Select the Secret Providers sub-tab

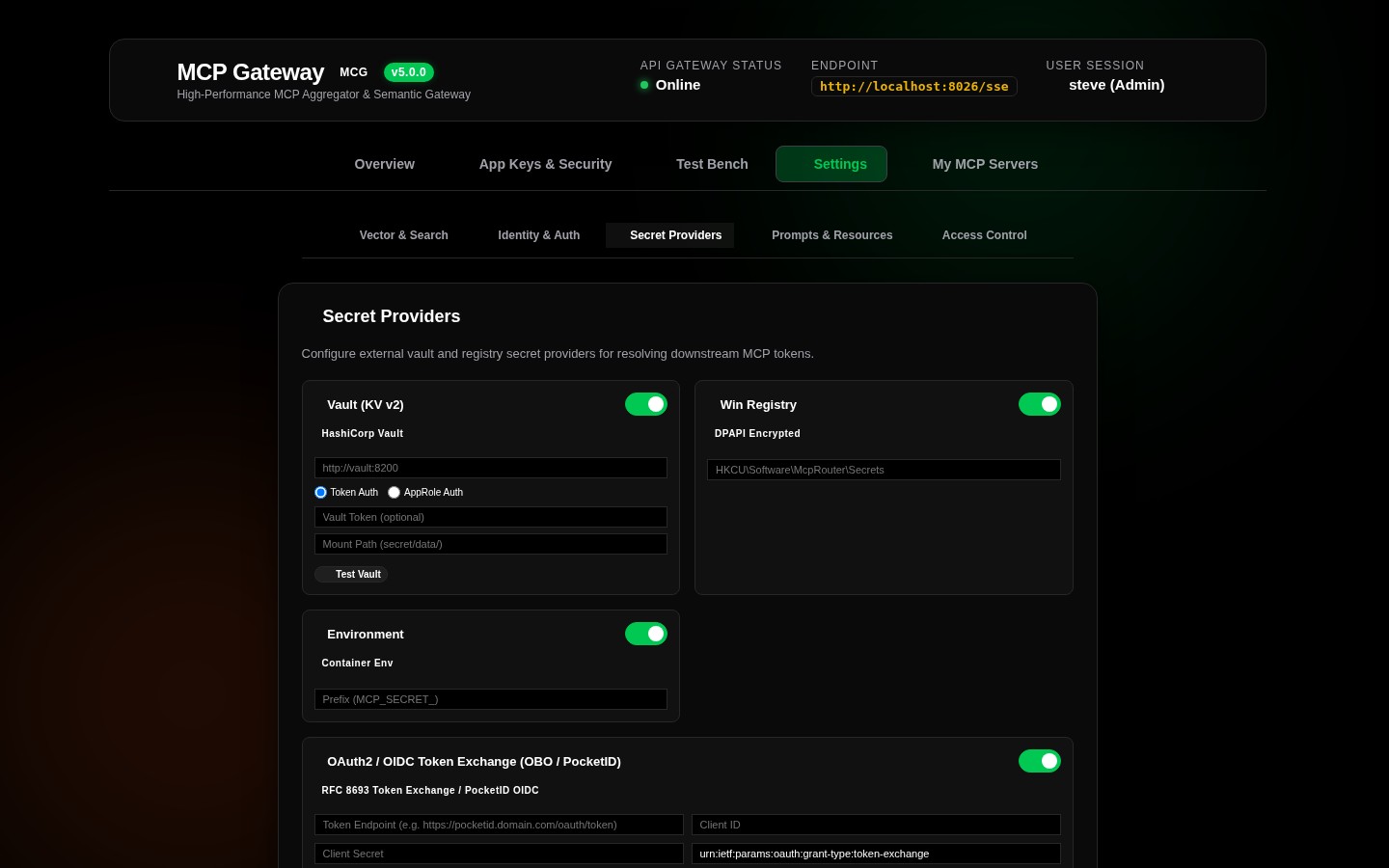coord(670,235)
